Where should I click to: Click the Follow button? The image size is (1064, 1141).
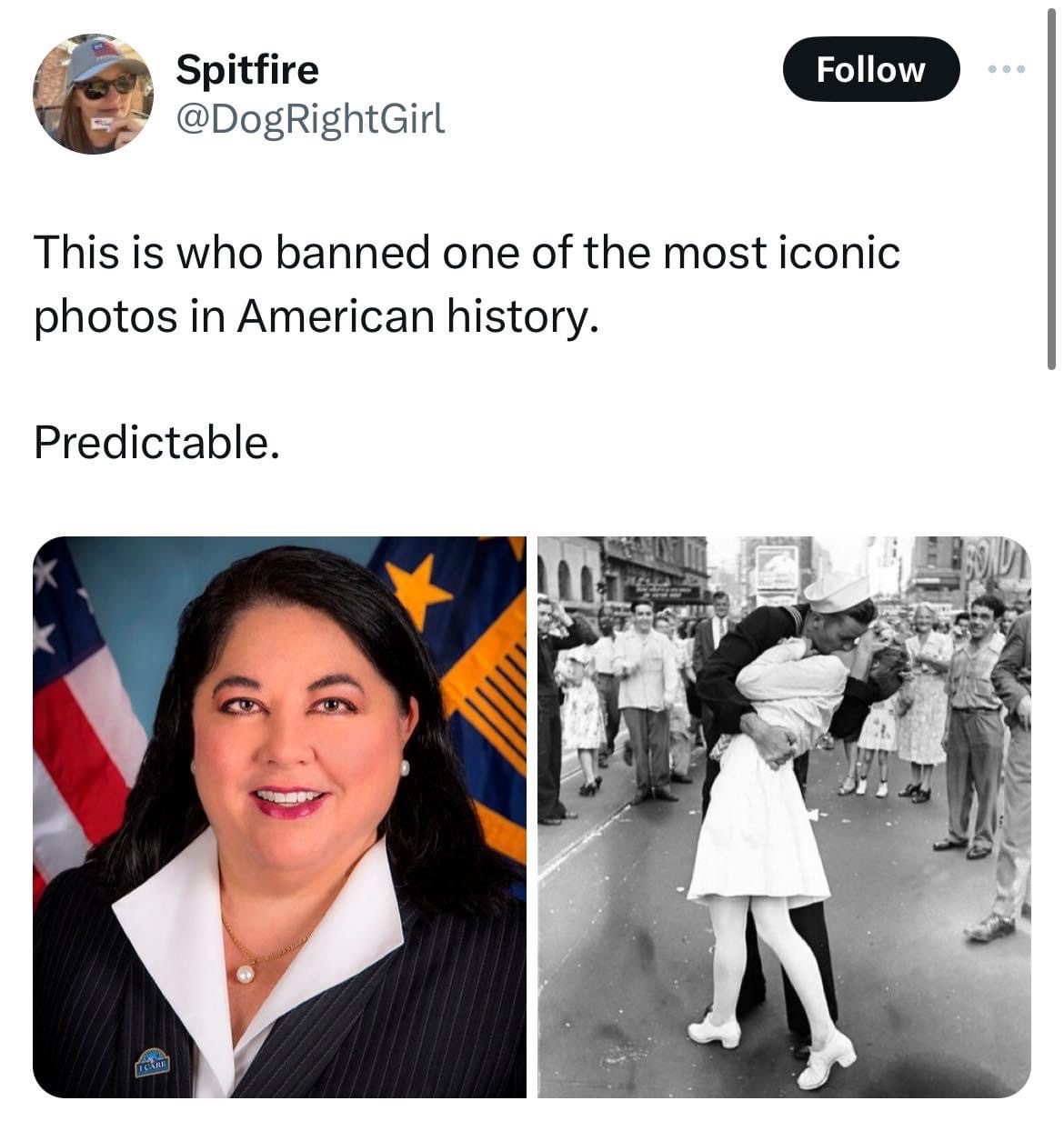[870, 68]
